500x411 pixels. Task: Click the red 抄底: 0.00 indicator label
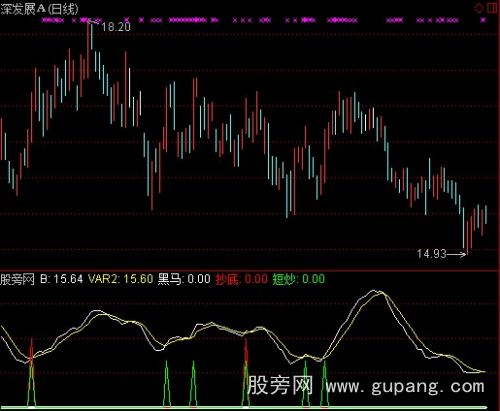(242, 279)
